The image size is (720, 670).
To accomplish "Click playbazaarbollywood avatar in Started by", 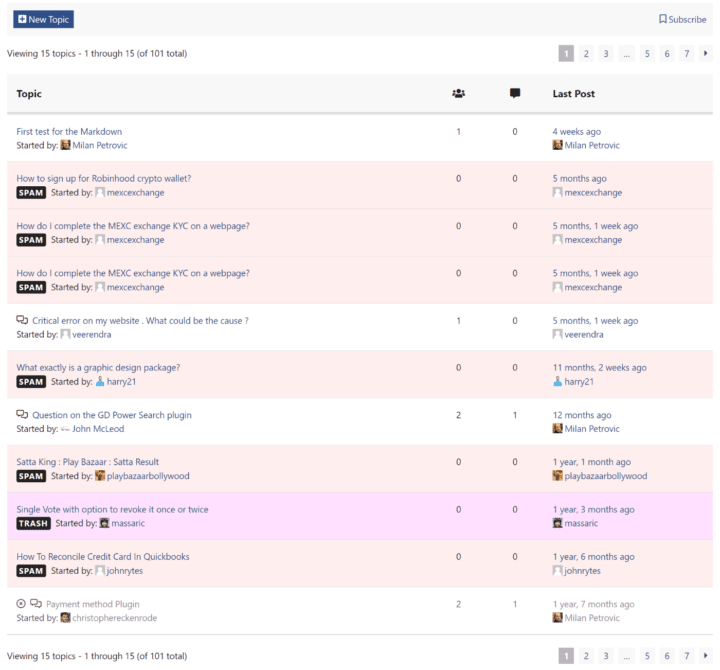I will coord(100,476).
